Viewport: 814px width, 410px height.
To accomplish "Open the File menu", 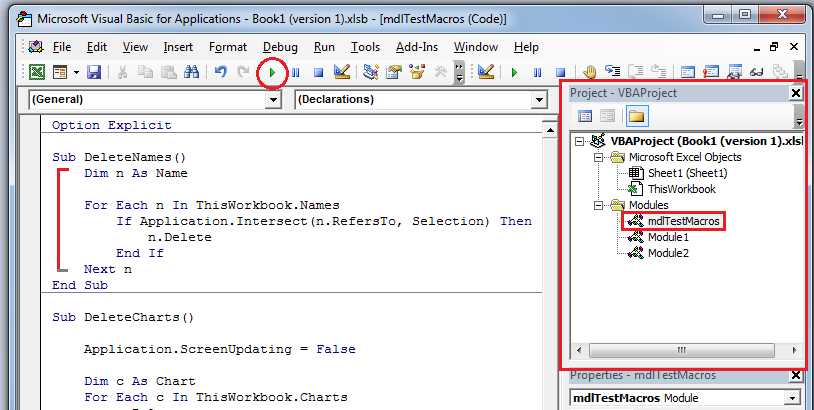I will [x=62, y=47].
